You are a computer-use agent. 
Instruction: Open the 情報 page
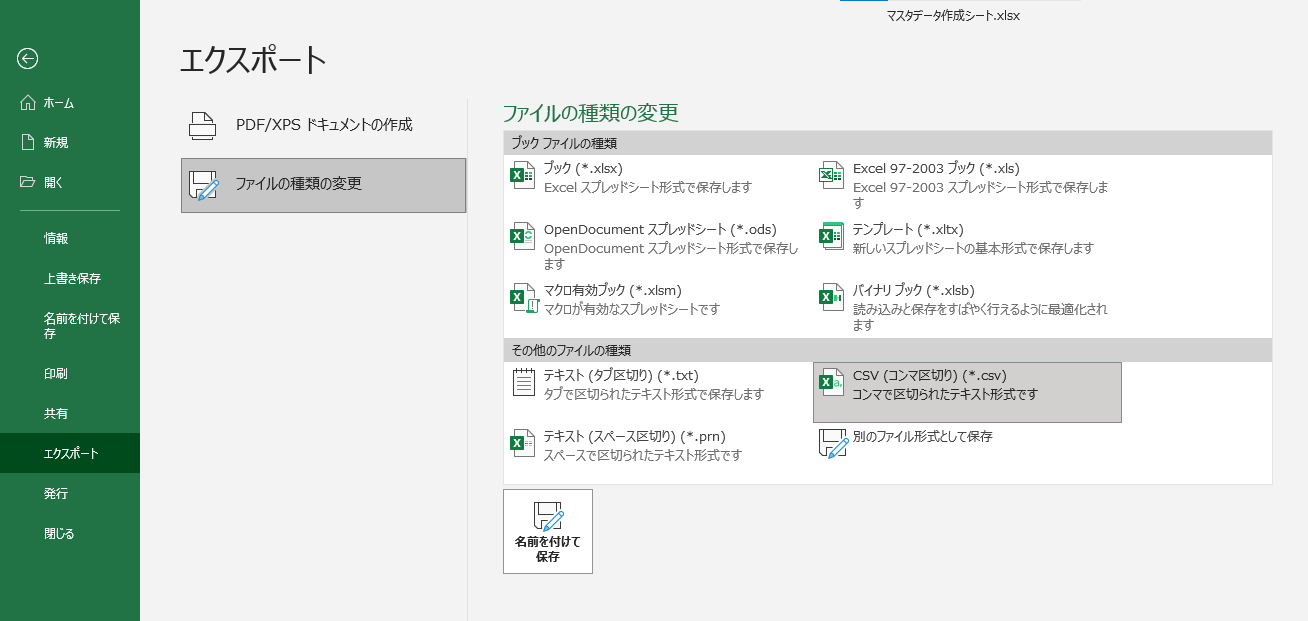tap(56, 239)
